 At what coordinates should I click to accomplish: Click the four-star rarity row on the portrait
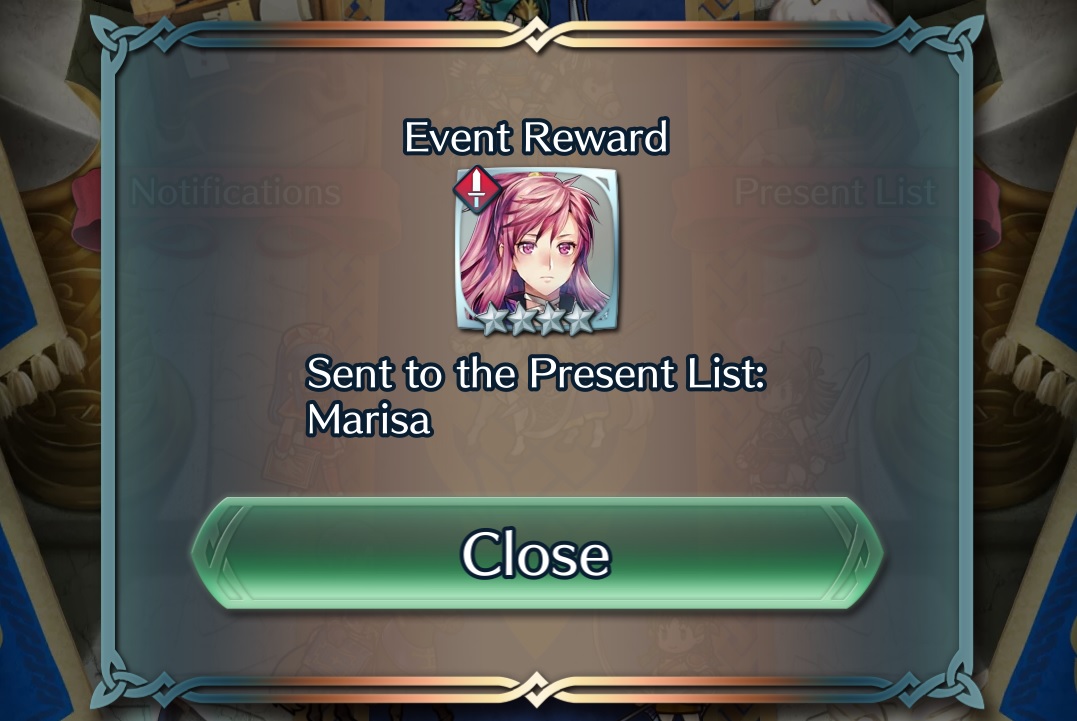(x=537, y=319)
